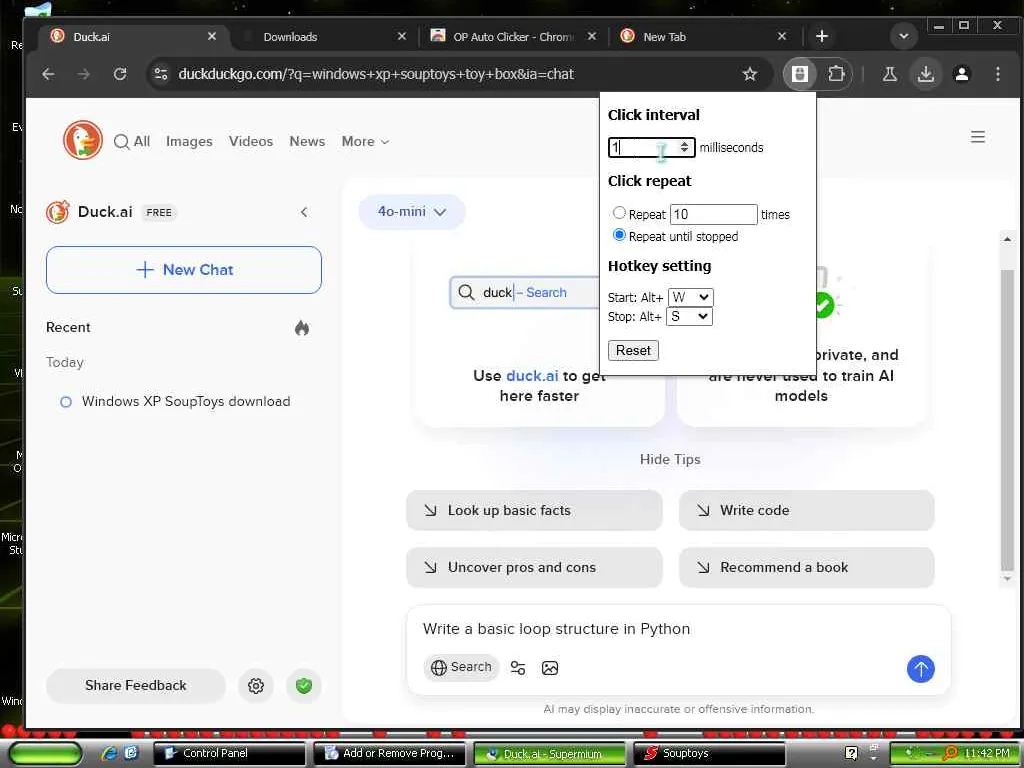
Task: Click the green privacy shield icon
Action: (304, 686)
